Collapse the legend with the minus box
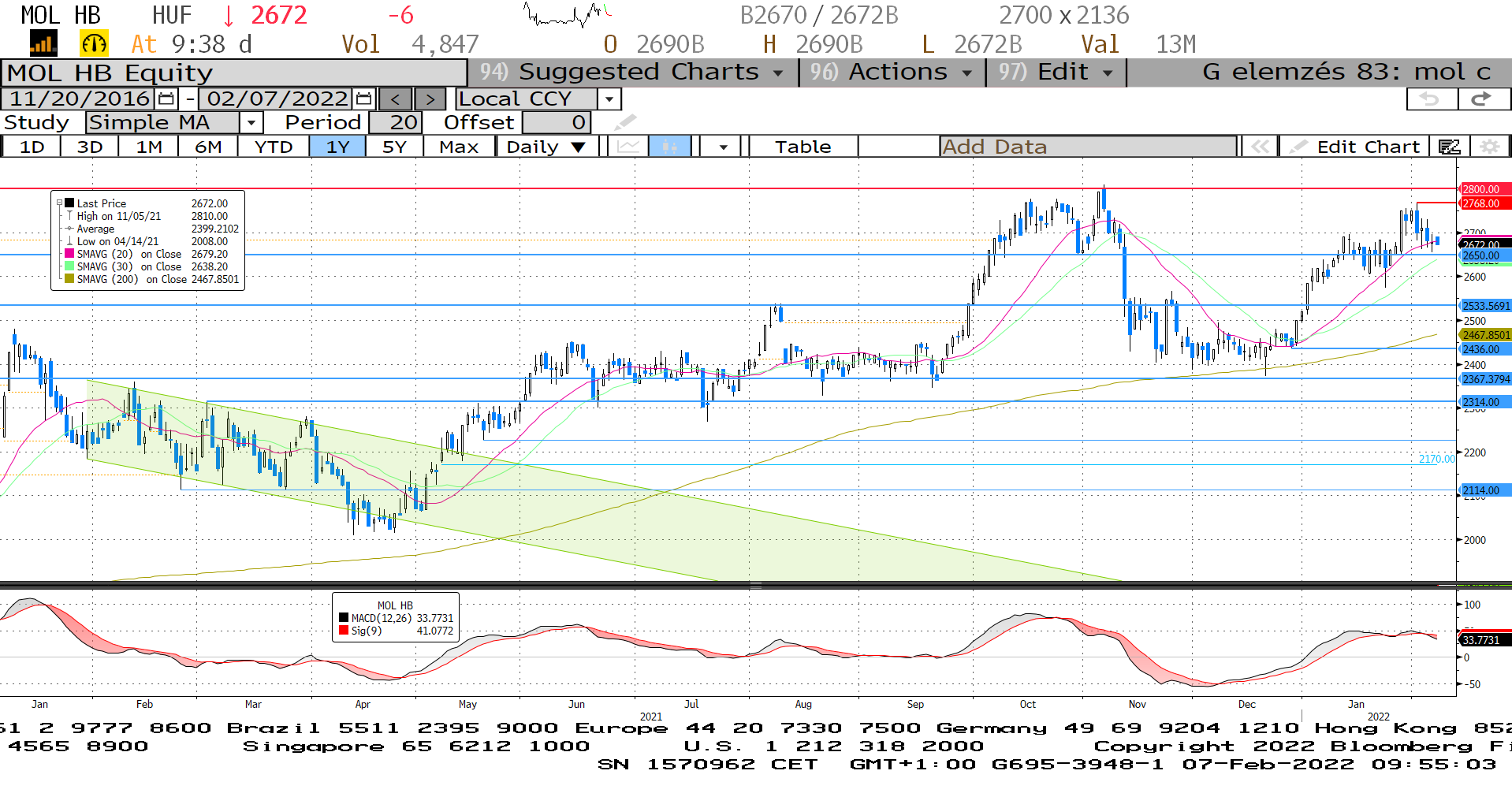 click(59, 203)
